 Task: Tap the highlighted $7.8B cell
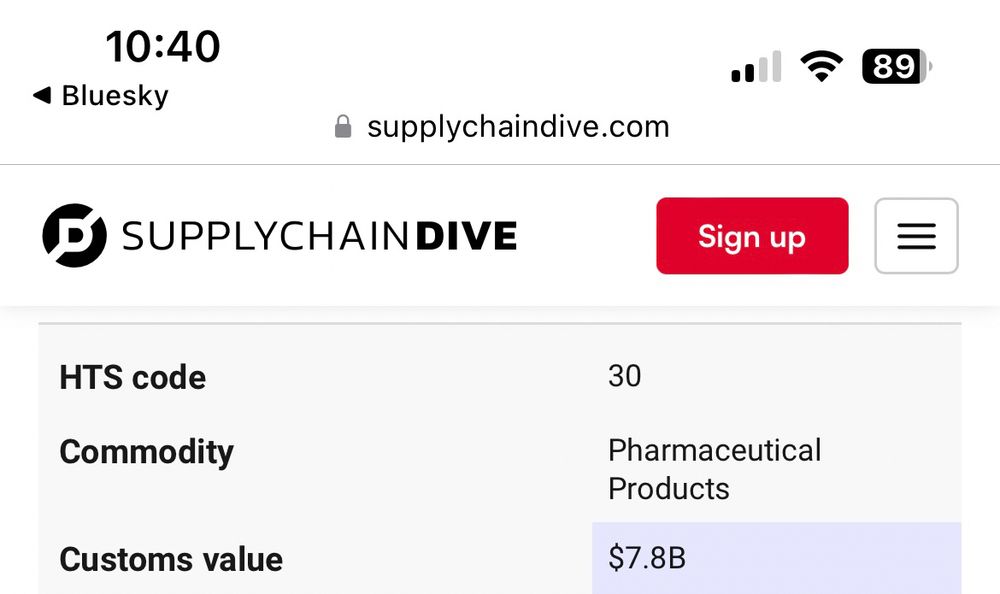pyautogui.click(x=776, y=558)
